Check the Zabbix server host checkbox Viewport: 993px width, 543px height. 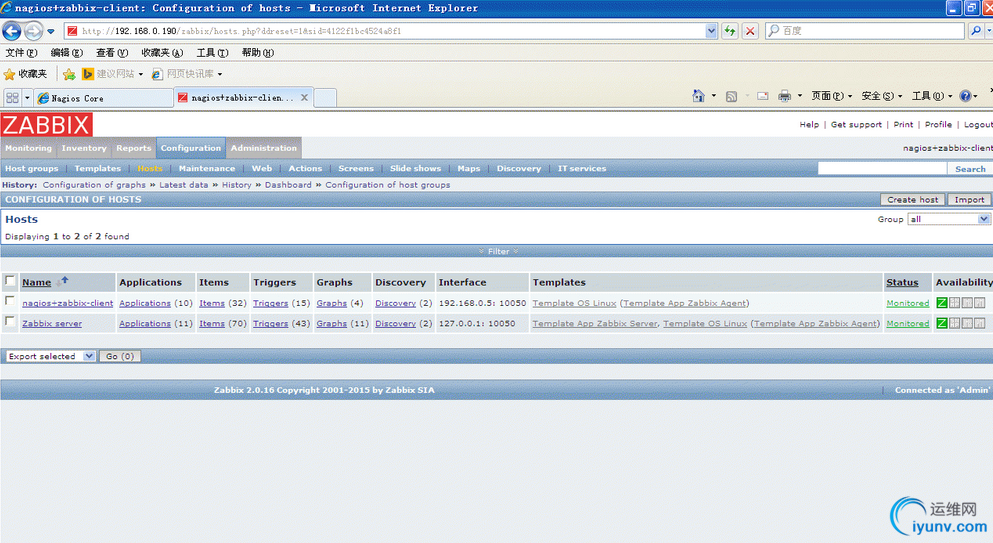pyautogui.click(x=9, y=321)
